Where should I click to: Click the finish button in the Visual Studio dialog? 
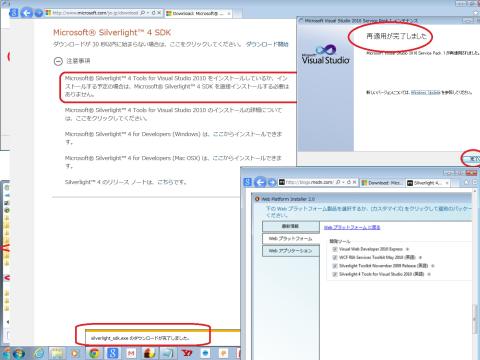point(473,159)
